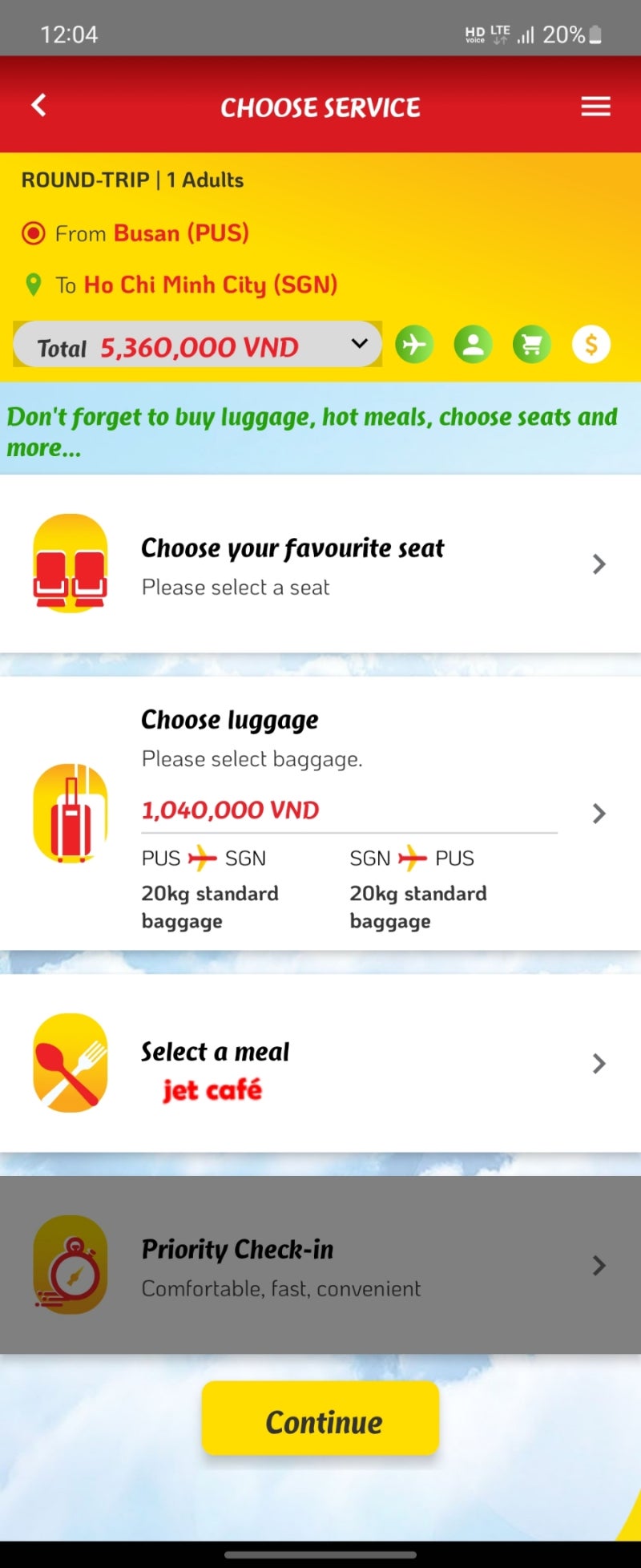
Task: Select the Priority Check-in service item
Action: [320, 1265]
